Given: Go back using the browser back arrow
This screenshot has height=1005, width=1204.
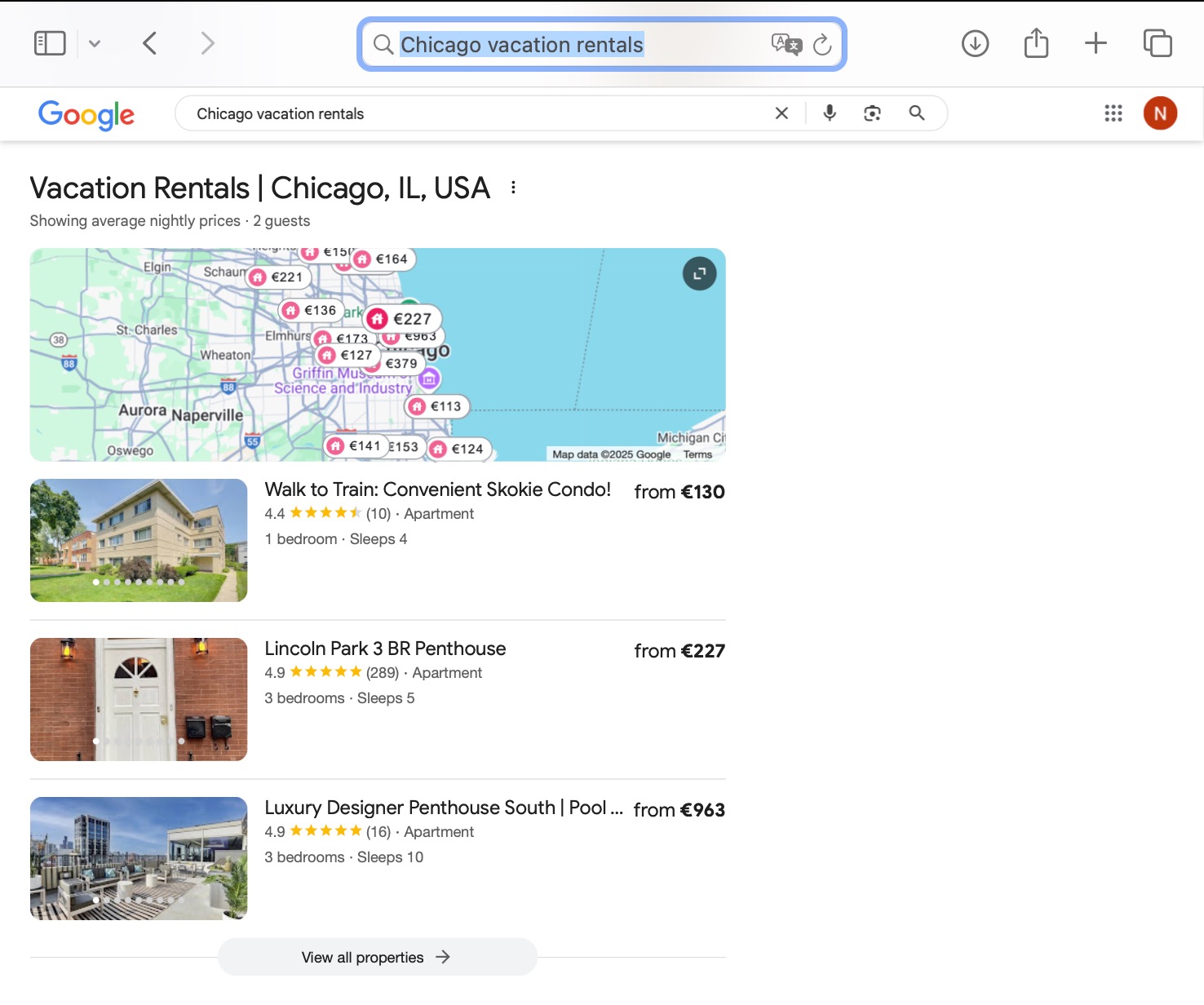Looking at the screenshot, I should coord(150,43).
